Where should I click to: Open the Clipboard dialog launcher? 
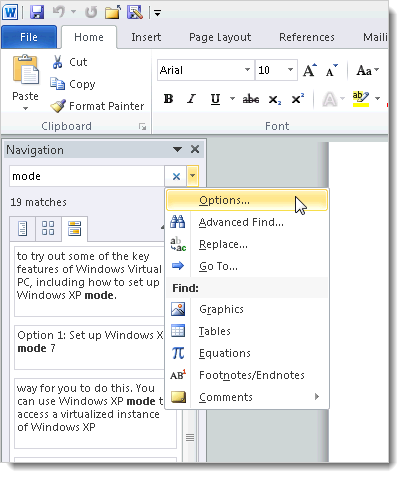[x=142, y=126]
